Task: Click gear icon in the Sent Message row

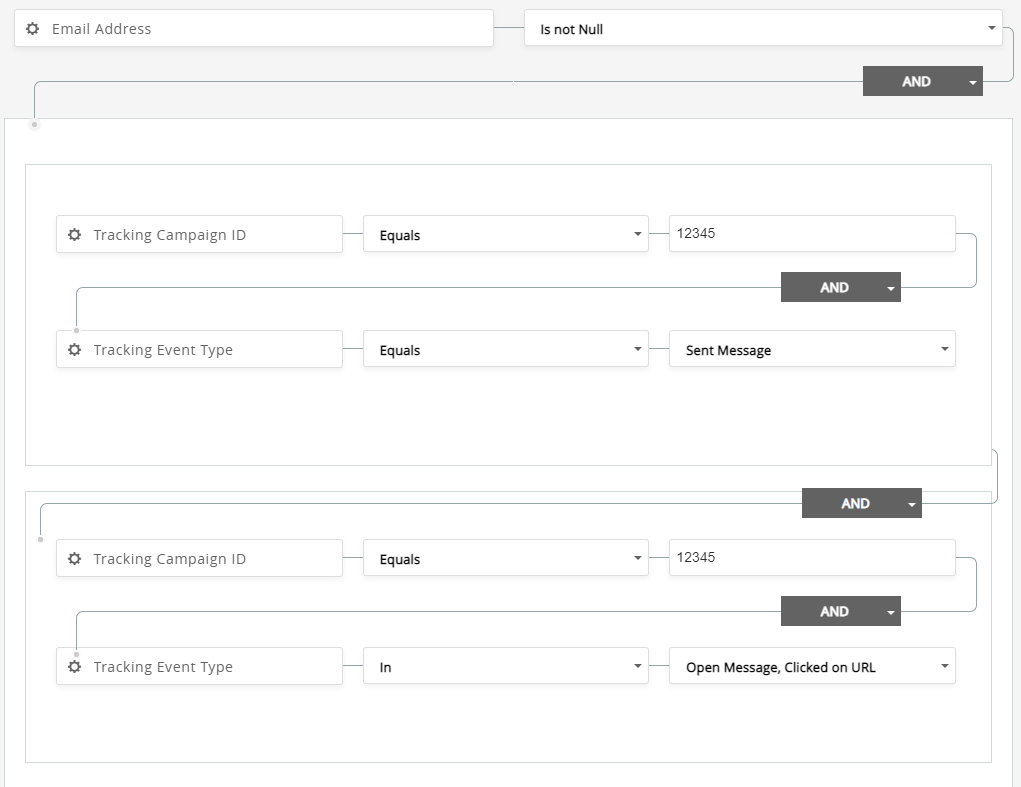Action: (x=74, y=350)
